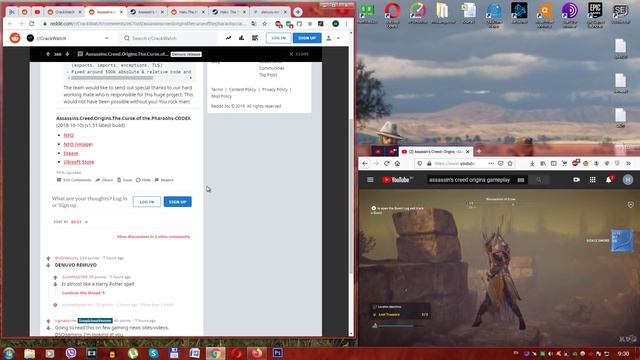Screen dimensions: 640x360
Task: Open View discussions in other community link
Action: point(153,236)
